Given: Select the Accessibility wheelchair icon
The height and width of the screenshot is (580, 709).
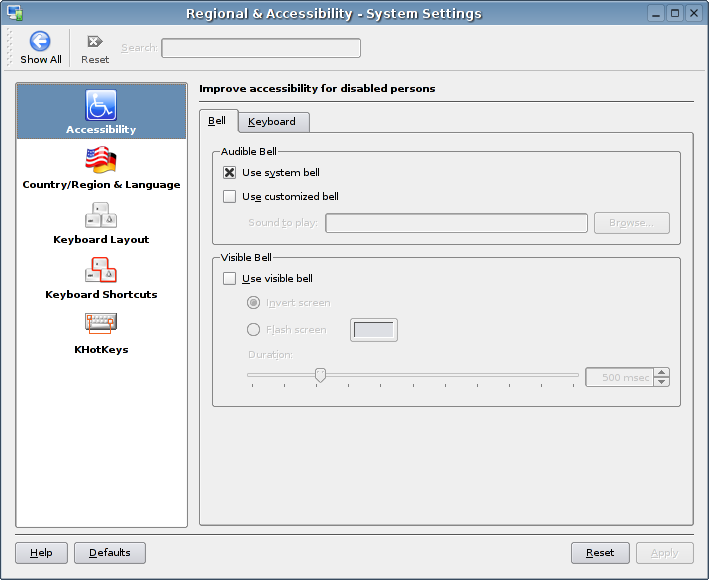Looking at the screenshot, I should click(101, 105).
